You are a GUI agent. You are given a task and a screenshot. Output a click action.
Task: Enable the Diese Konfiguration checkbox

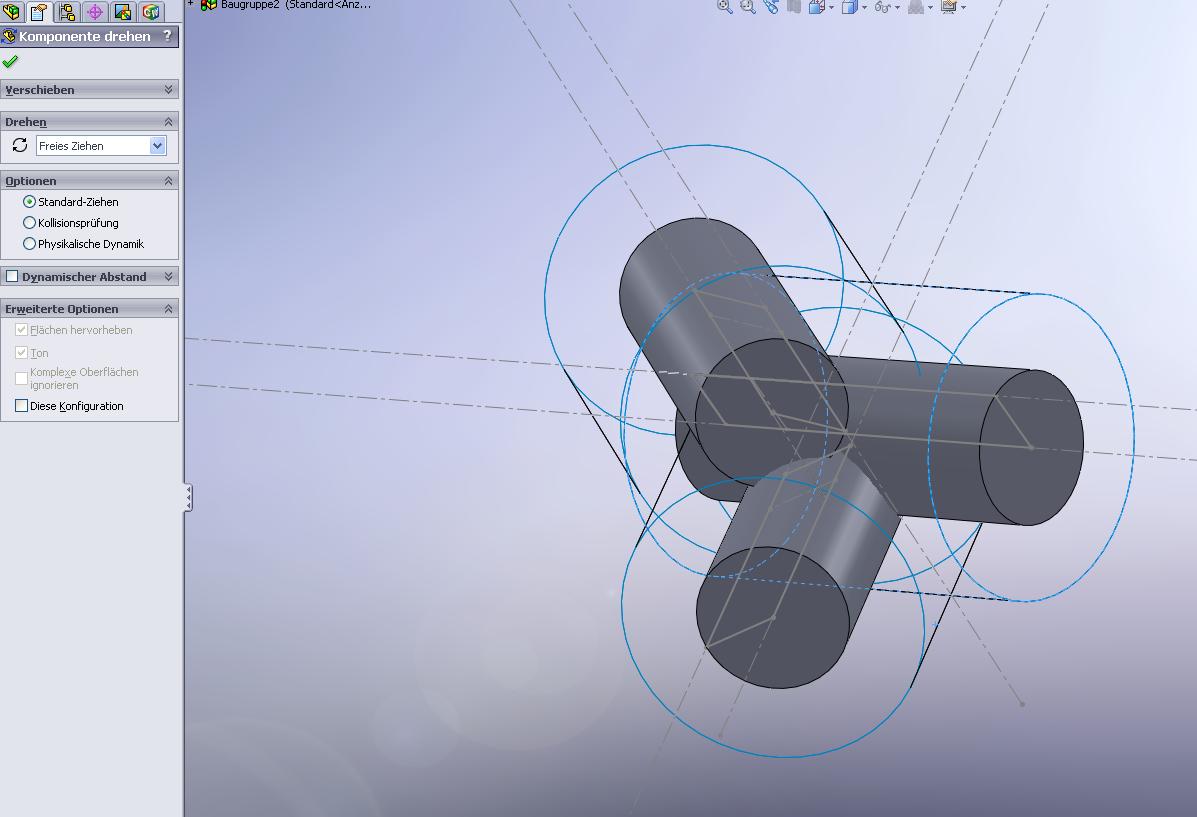pos(21,405)
